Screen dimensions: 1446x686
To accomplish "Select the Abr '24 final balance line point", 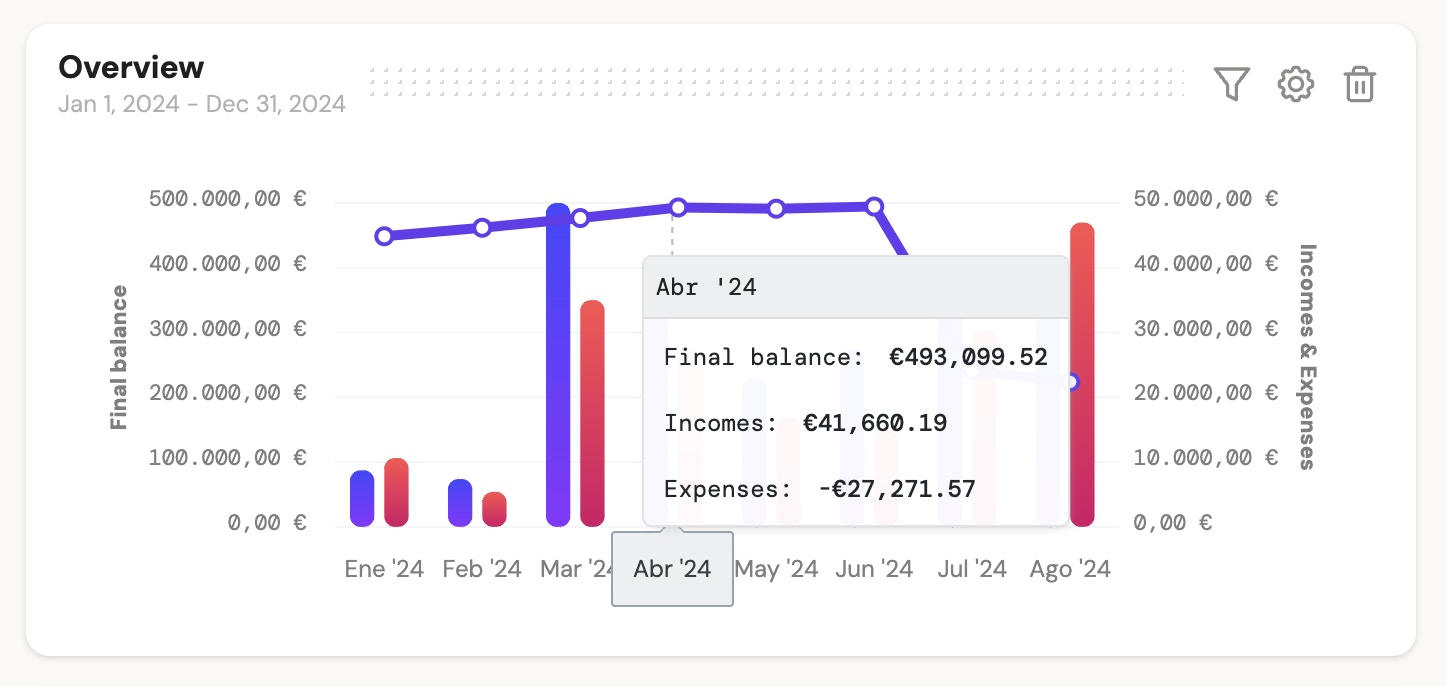I will click(678, 207).
